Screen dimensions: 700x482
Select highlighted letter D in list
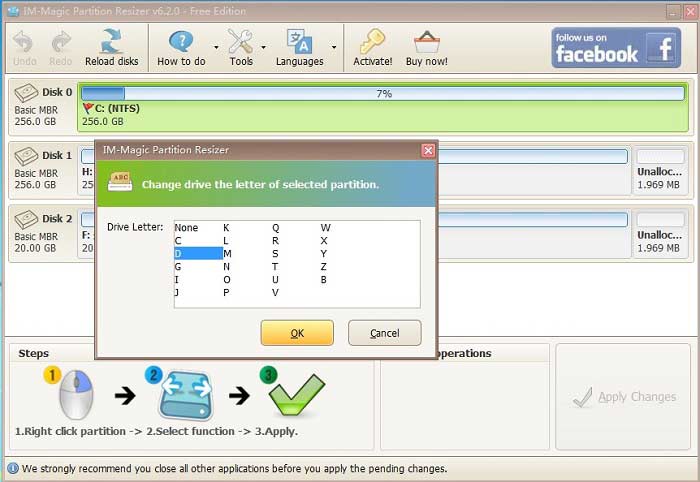pos(198,253)
